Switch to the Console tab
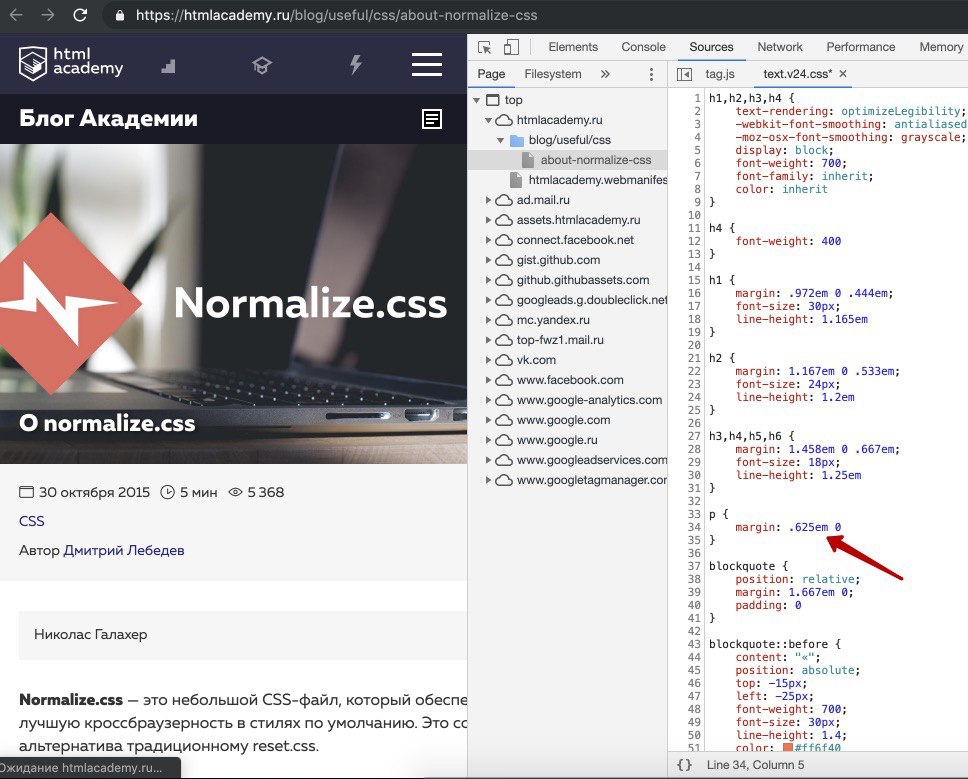This screenshot has height=779, width=968. (643, 47)
